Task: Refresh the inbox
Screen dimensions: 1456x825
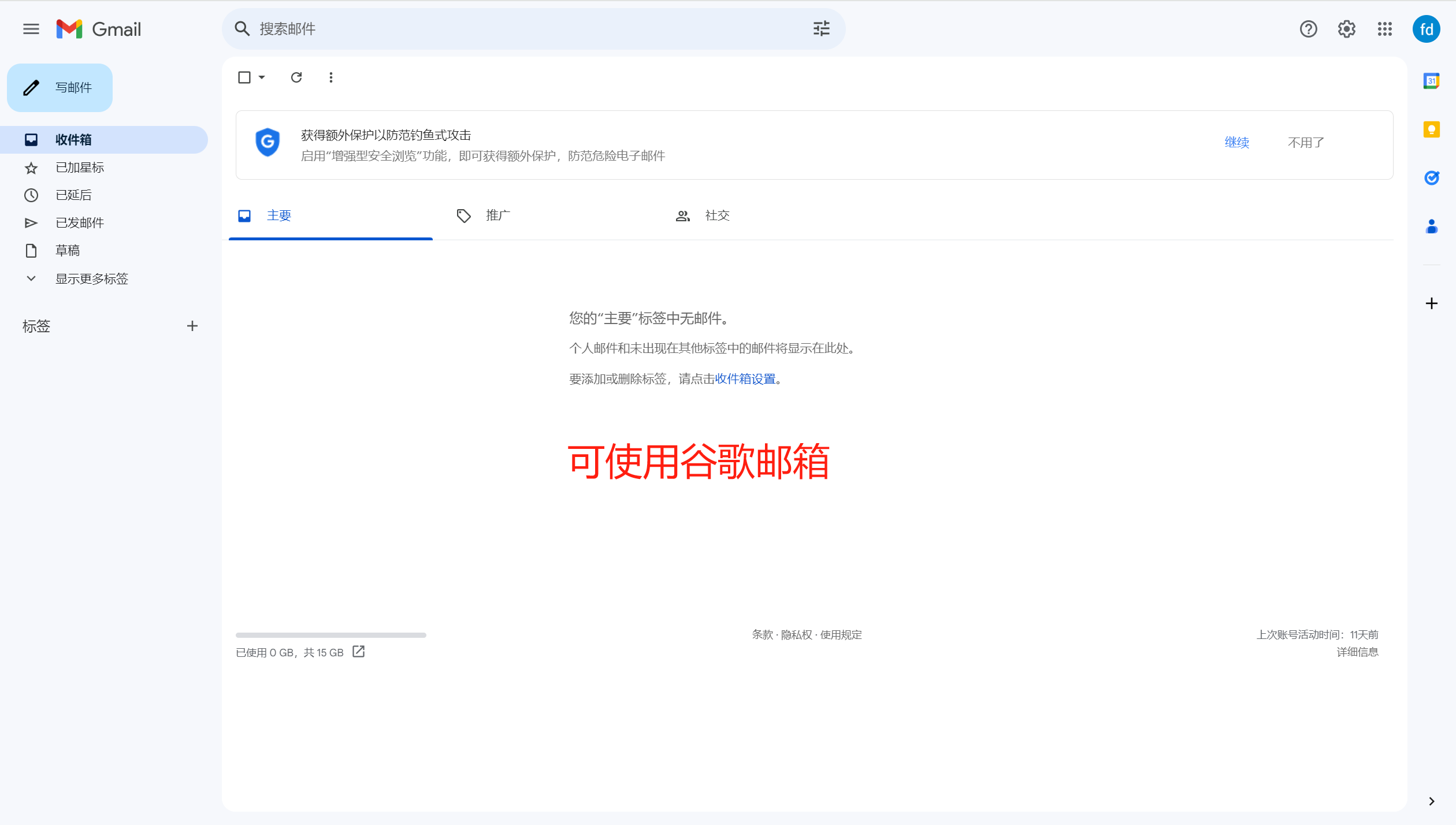Action: (296, 77)
